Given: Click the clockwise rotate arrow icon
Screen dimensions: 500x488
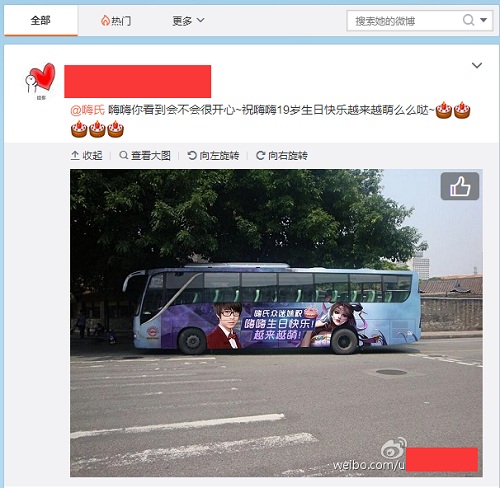Looking at the screenshot, I should click(x=260, y=155).
